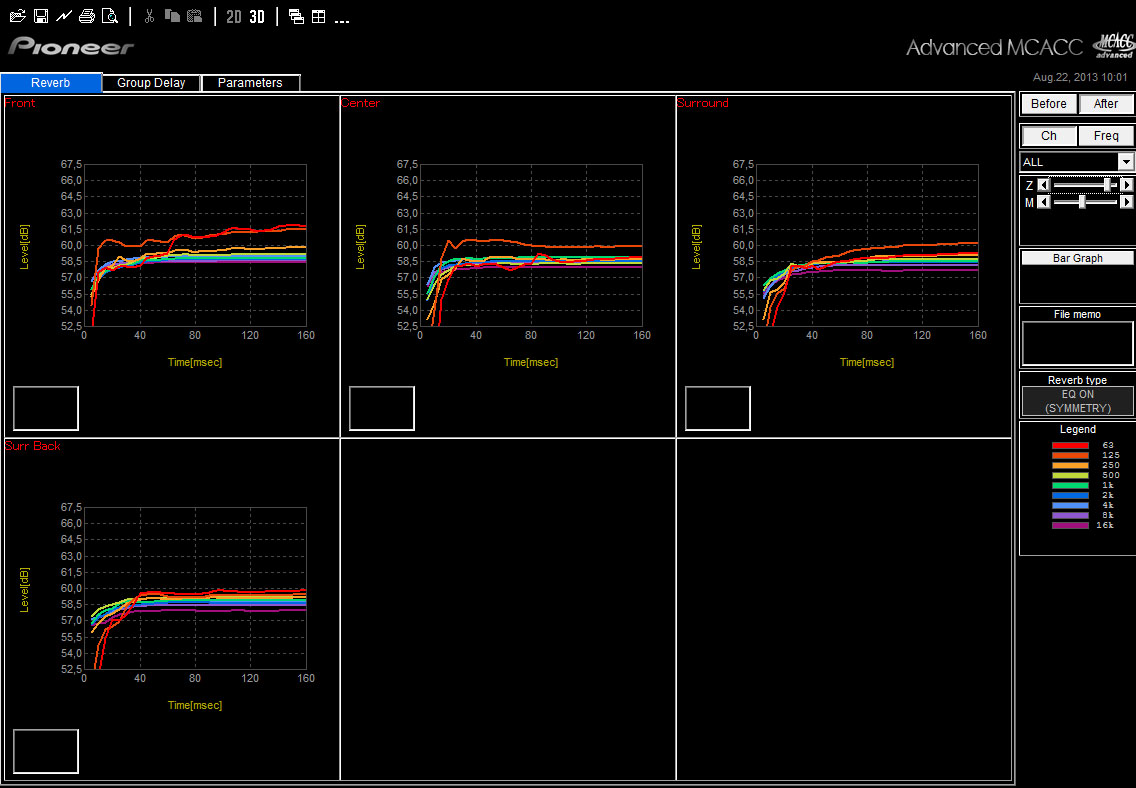Click the Z slider right arrow
The image size is (1136, 788).
click(1127, 185)
